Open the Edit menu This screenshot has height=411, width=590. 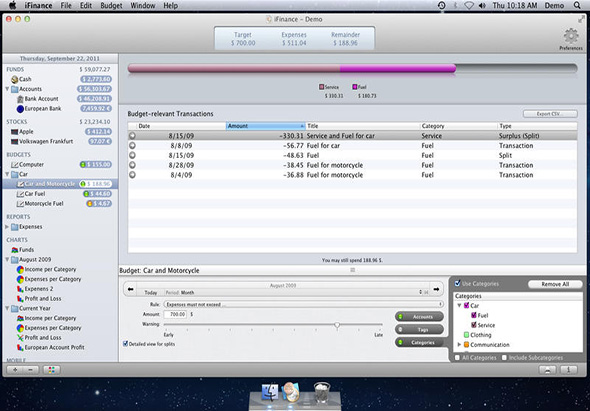86,6
